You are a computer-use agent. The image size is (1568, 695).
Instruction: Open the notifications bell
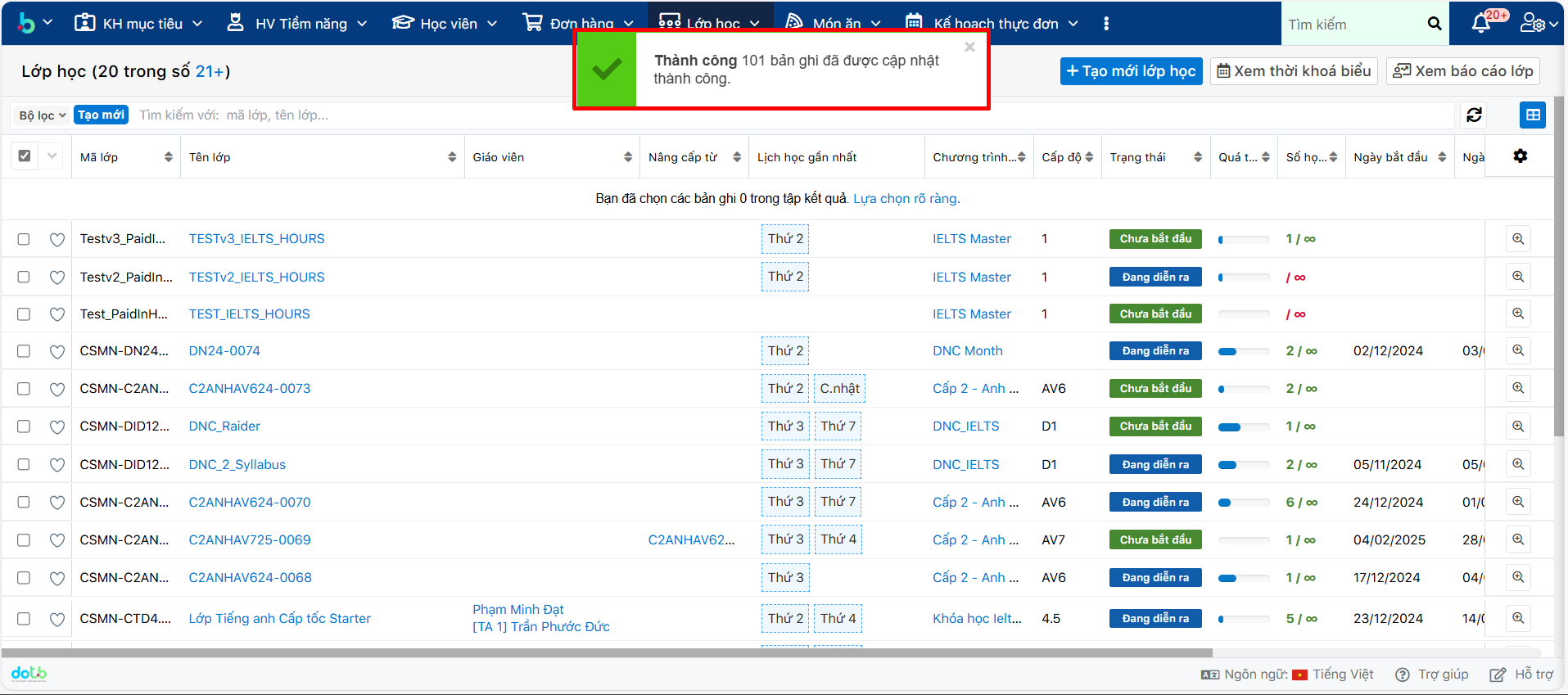pyautogui.click(x=1480, y=24)
